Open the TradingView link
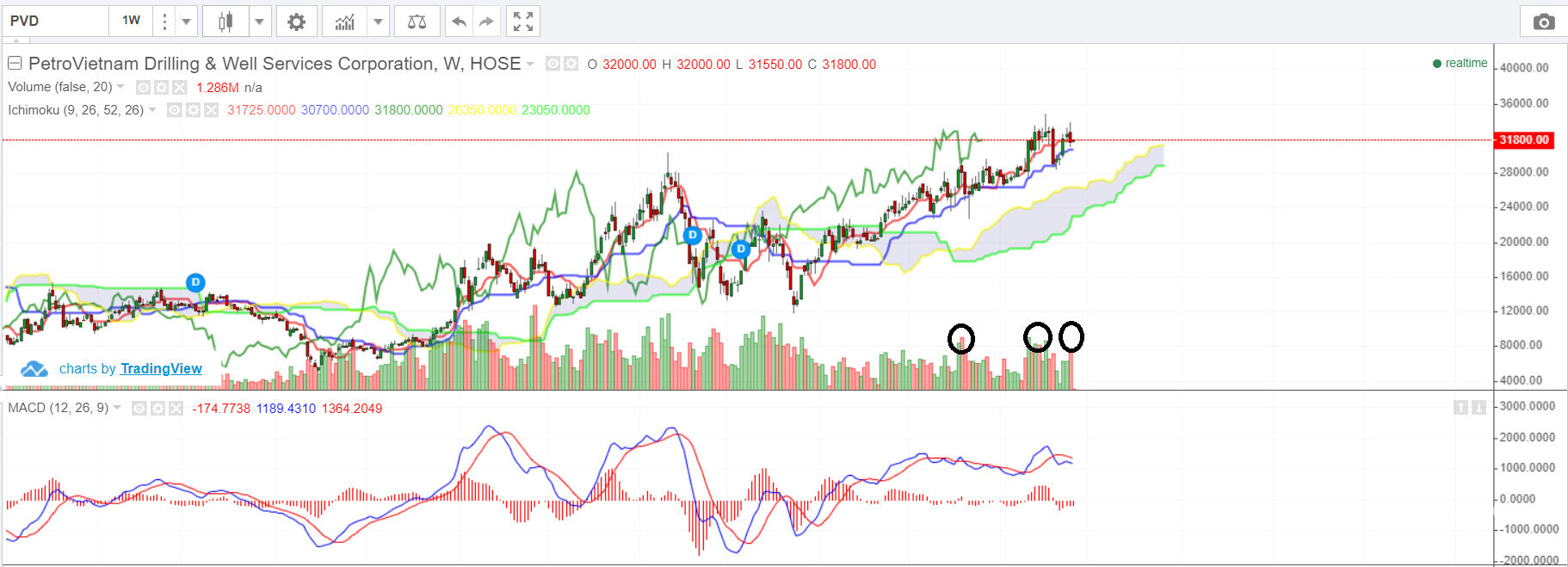Image resolution: width=1568 pixels, height=567 pixels. click(161, 369)
